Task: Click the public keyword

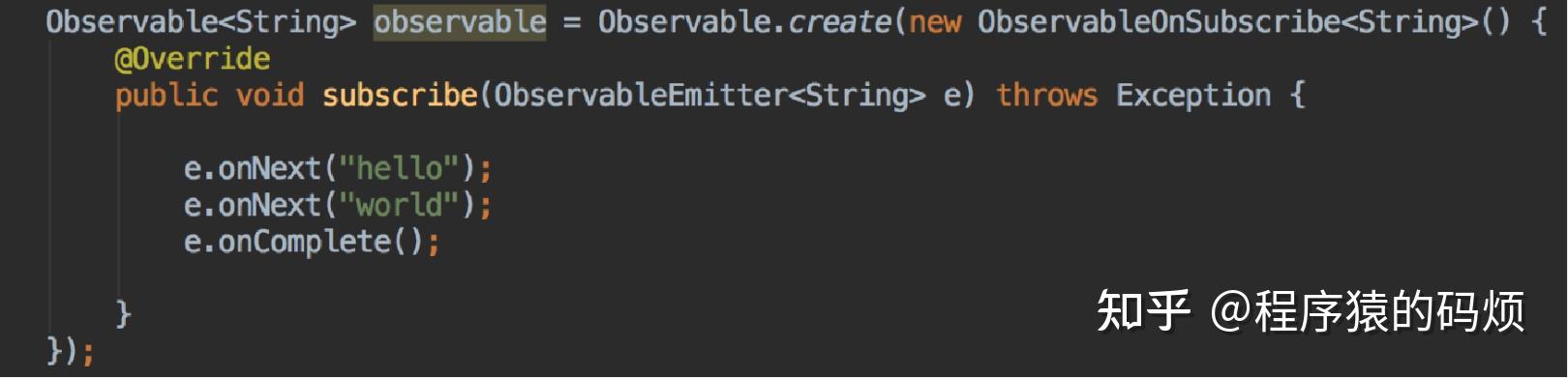Action: (x=166, y=95)
